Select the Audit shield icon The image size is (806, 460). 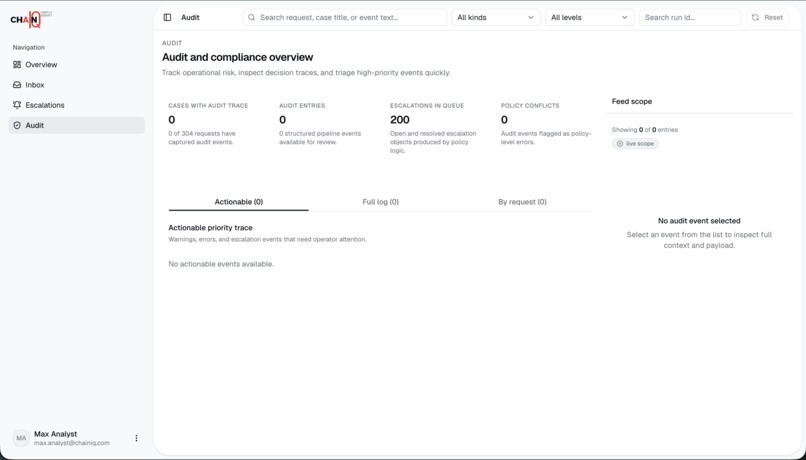click(17, 125)
